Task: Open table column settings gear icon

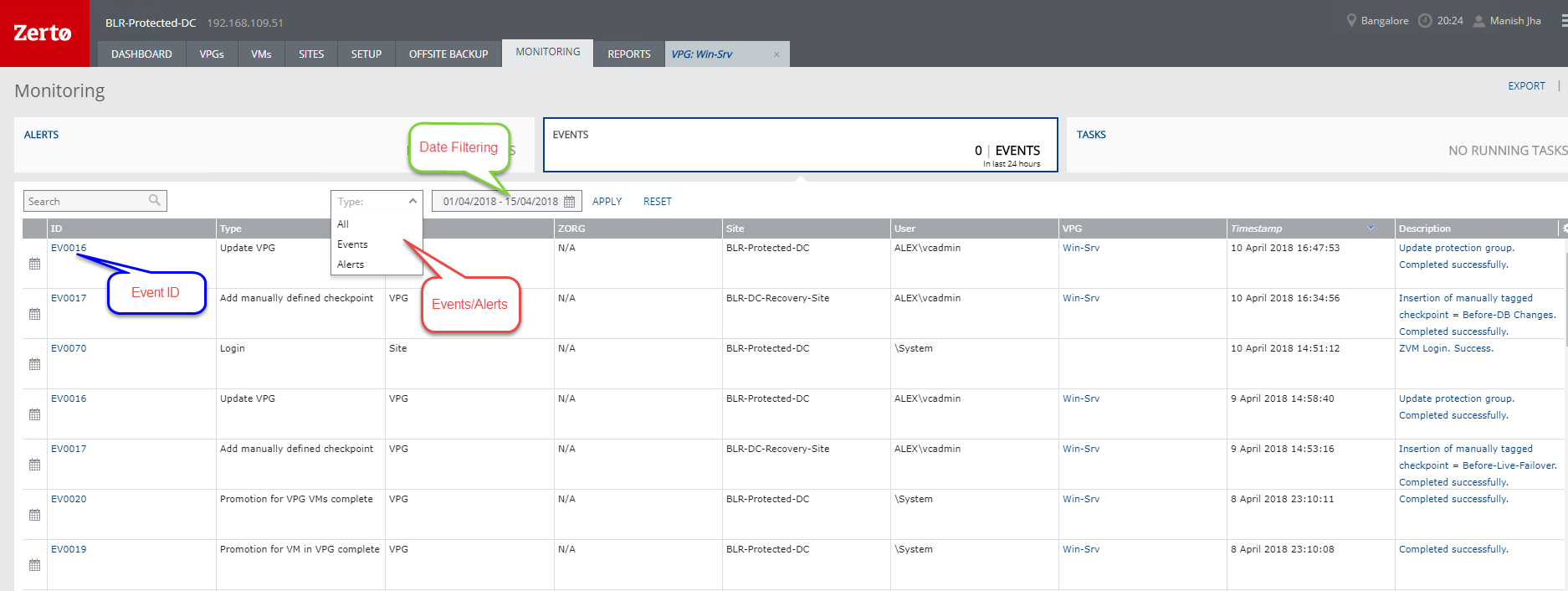Action: 1565,229
